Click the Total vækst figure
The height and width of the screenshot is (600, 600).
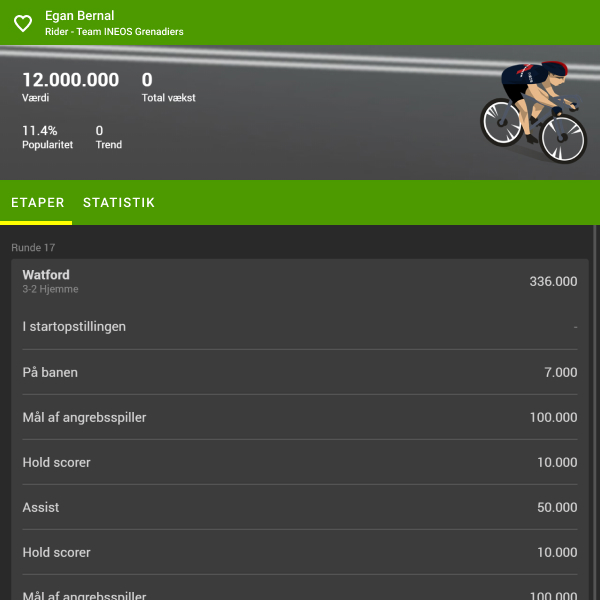168,87
